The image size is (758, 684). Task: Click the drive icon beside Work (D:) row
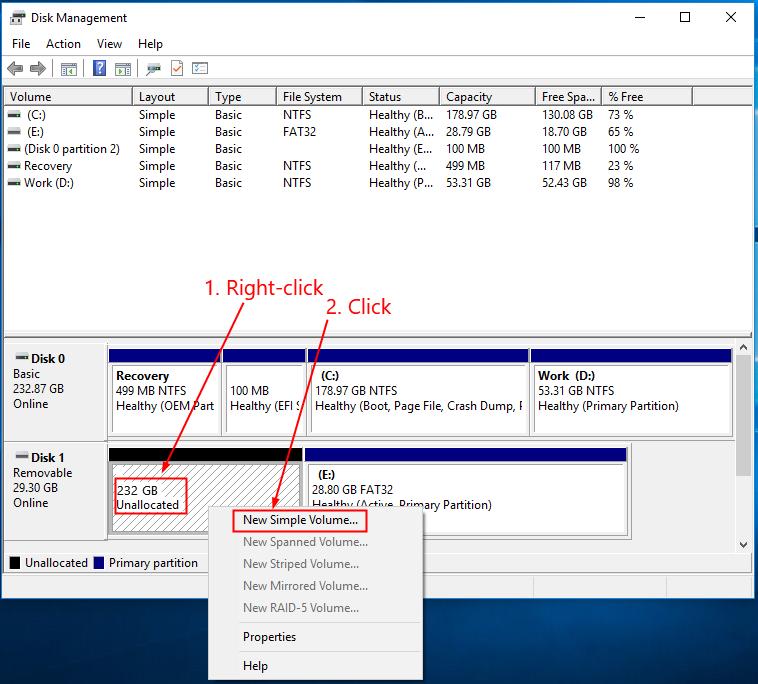(x=15, y=183)
